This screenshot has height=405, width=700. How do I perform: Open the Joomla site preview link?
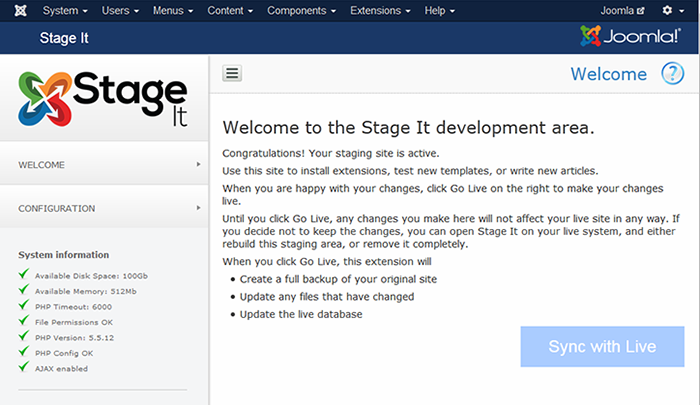[622, 10]
